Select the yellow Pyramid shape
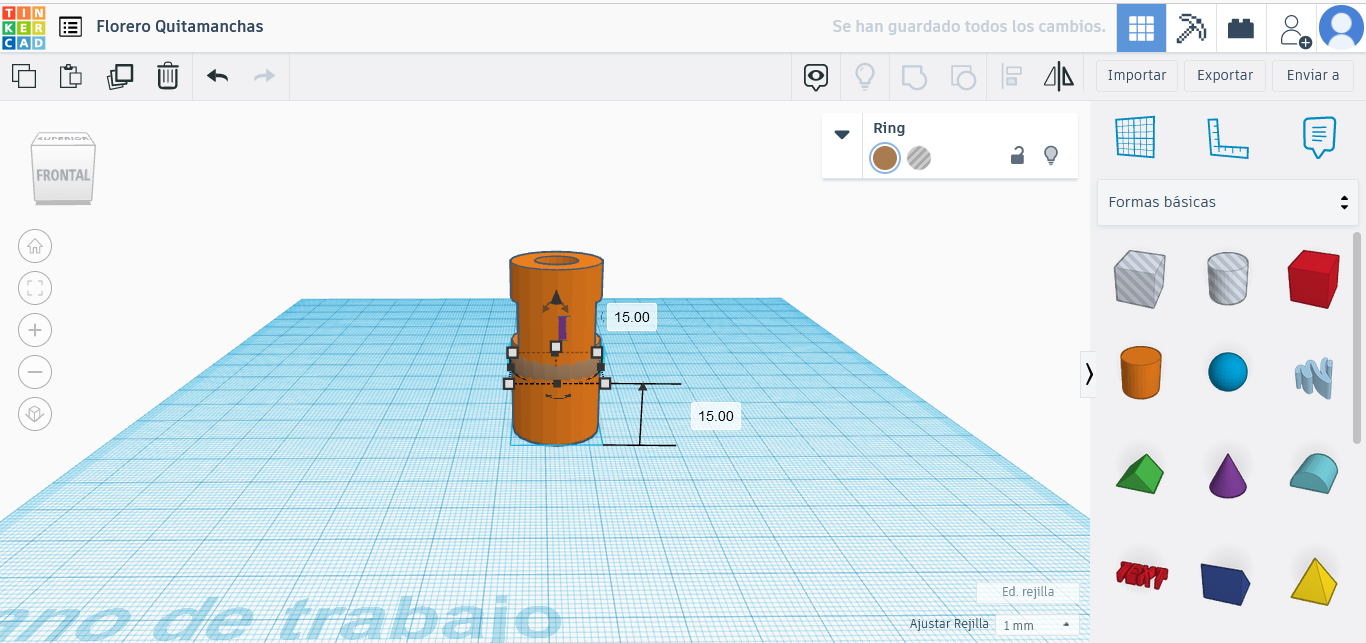This screenshot has height=643, width=1366. click(1313, 580)
